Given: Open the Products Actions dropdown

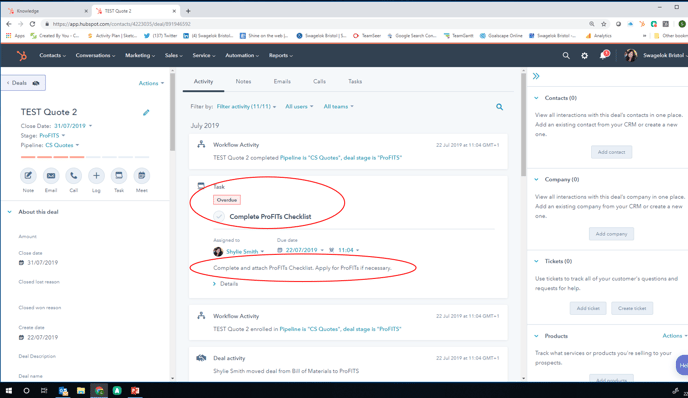Looking at the screenshot, I should (674, 336).
